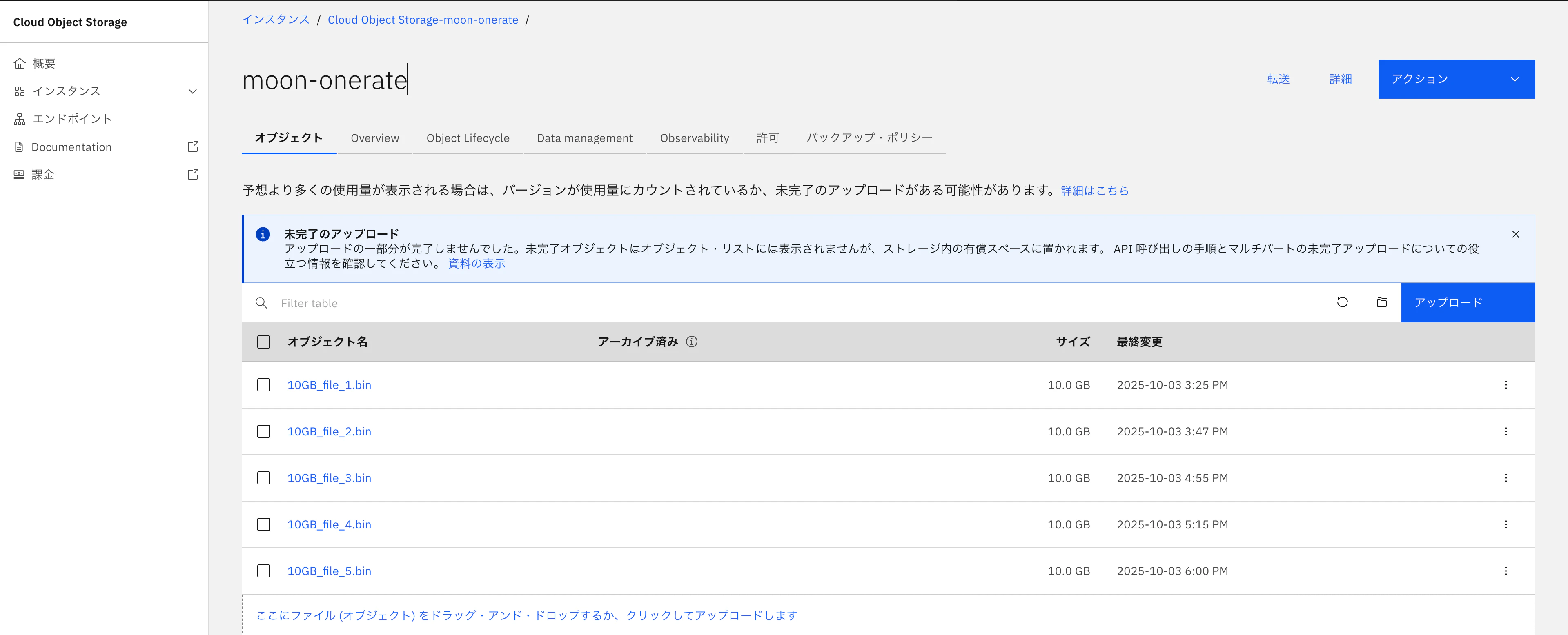
Task: Click the 転送 link
Action: [x=1278, y=79]
